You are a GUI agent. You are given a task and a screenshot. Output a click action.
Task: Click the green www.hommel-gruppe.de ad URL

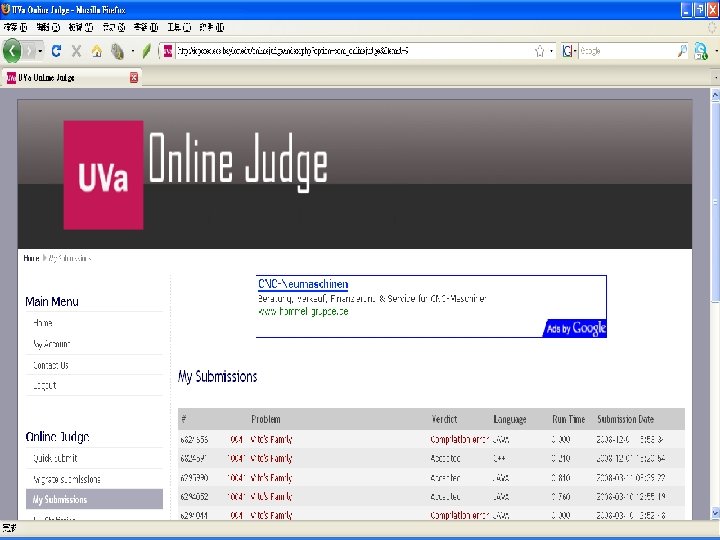[x=303, y=311]
